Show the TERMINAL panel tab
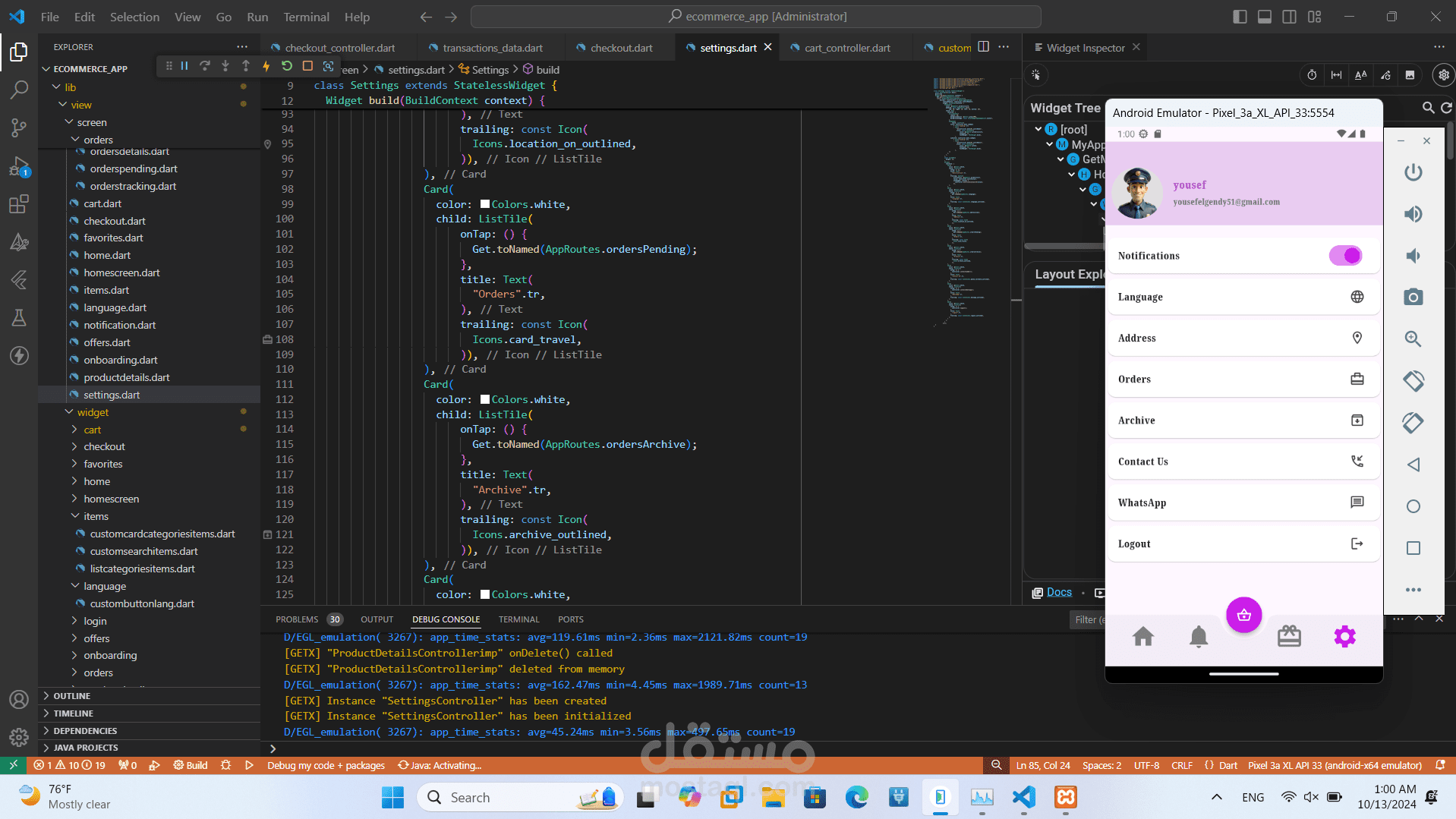This screenshot has height=819, width=1456. [519, 619]
